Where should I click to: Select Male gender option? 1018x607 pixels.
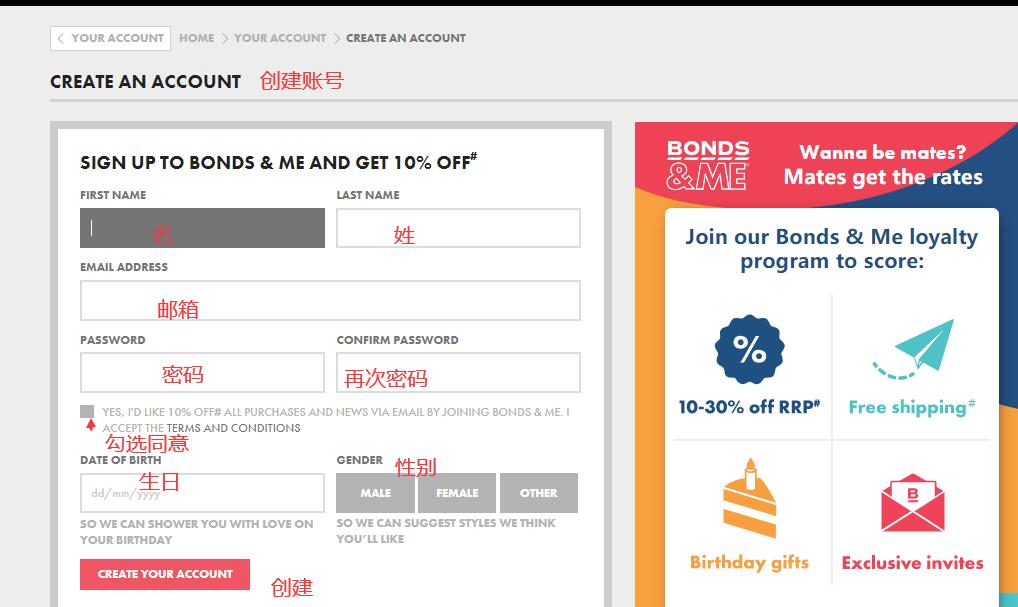tap(376, 493)
